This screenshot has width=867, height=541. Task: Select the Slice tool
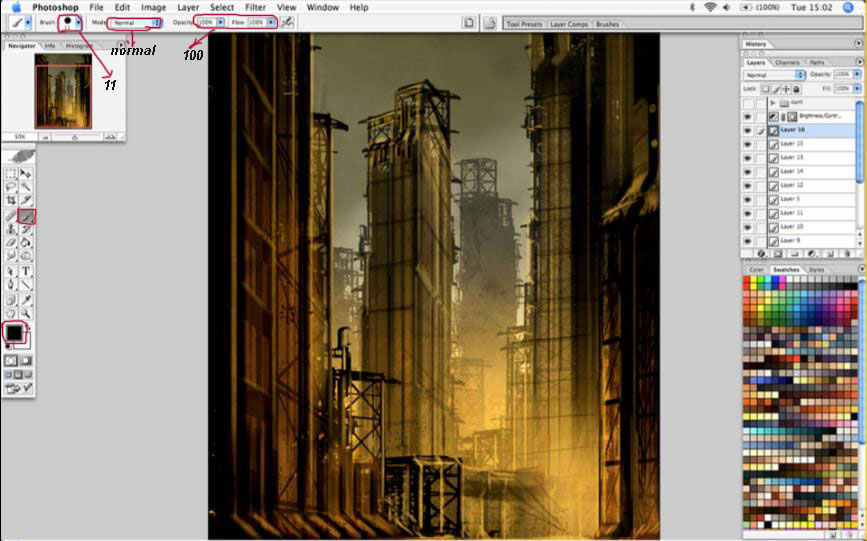(x=25, y=200)
